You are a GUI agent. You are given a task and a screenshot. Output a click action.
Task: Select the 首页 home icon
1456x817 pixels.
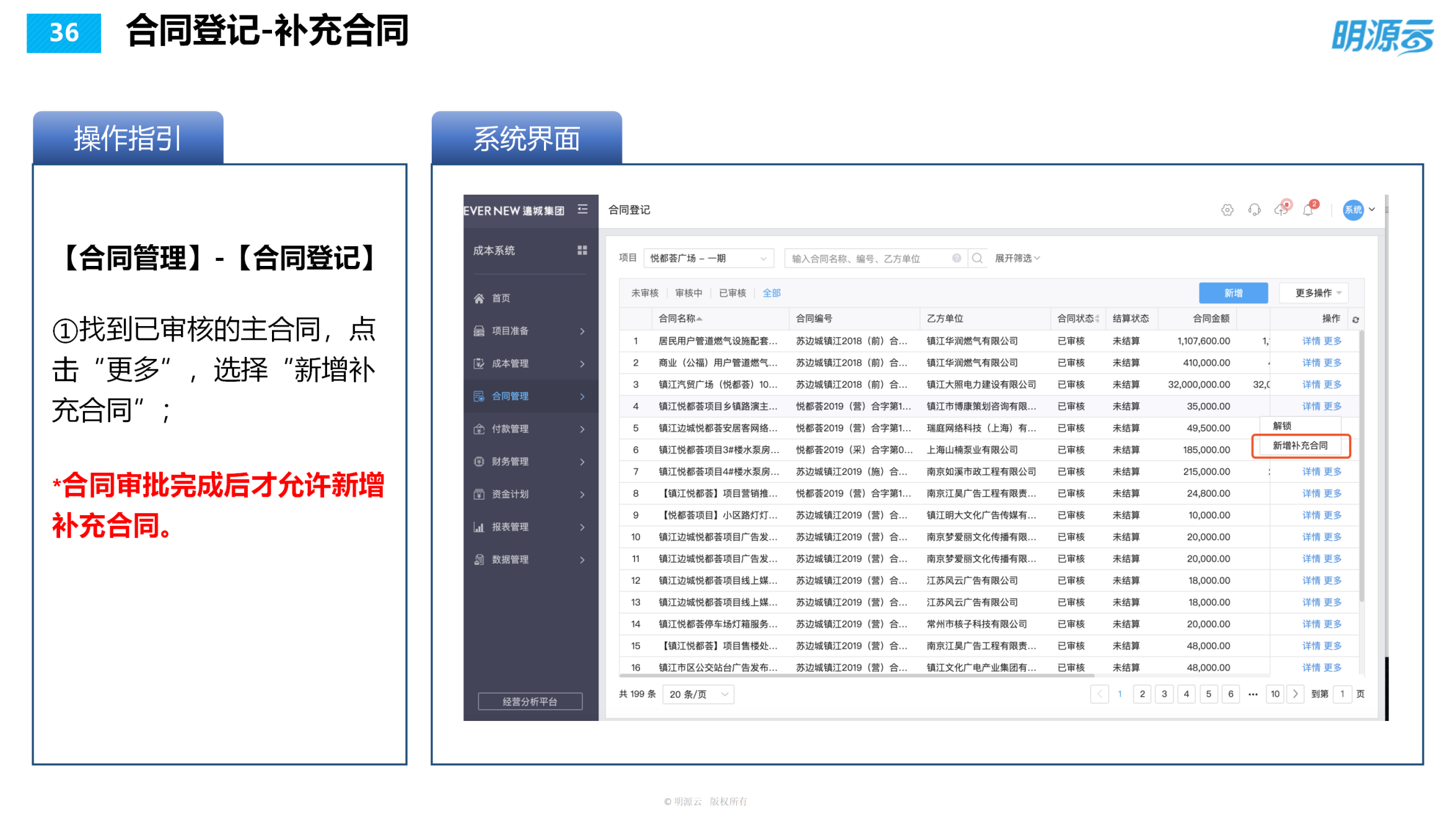coord(479,298)
